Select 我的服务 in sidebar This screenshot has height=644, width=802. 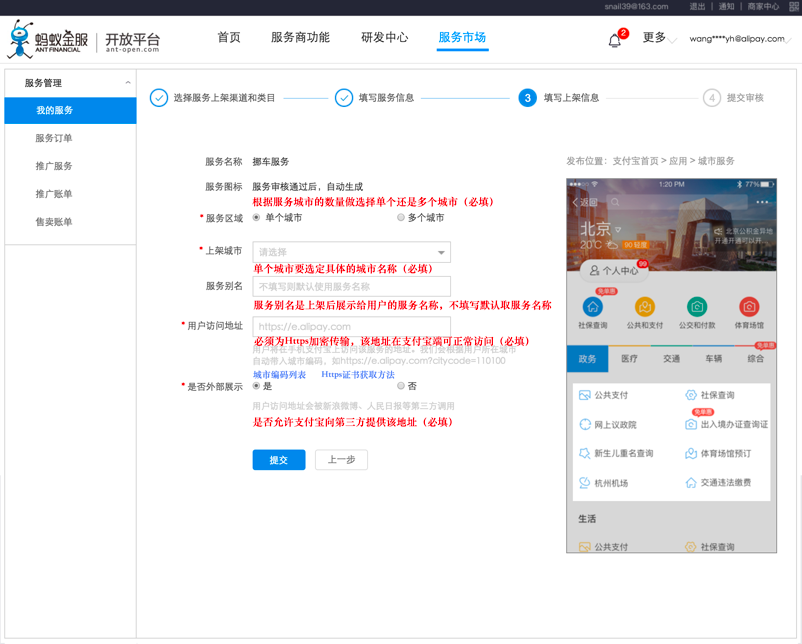[70, 110]
